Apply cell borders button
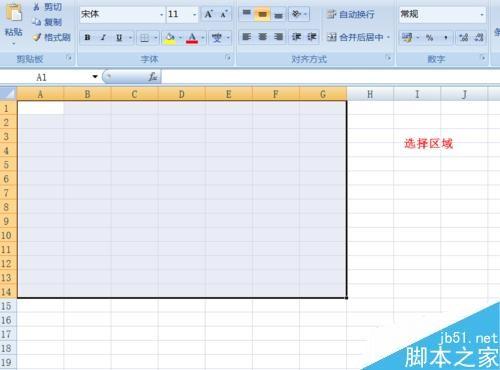Image resolution: width=500 pixels, height=370 pixels. 145,37
